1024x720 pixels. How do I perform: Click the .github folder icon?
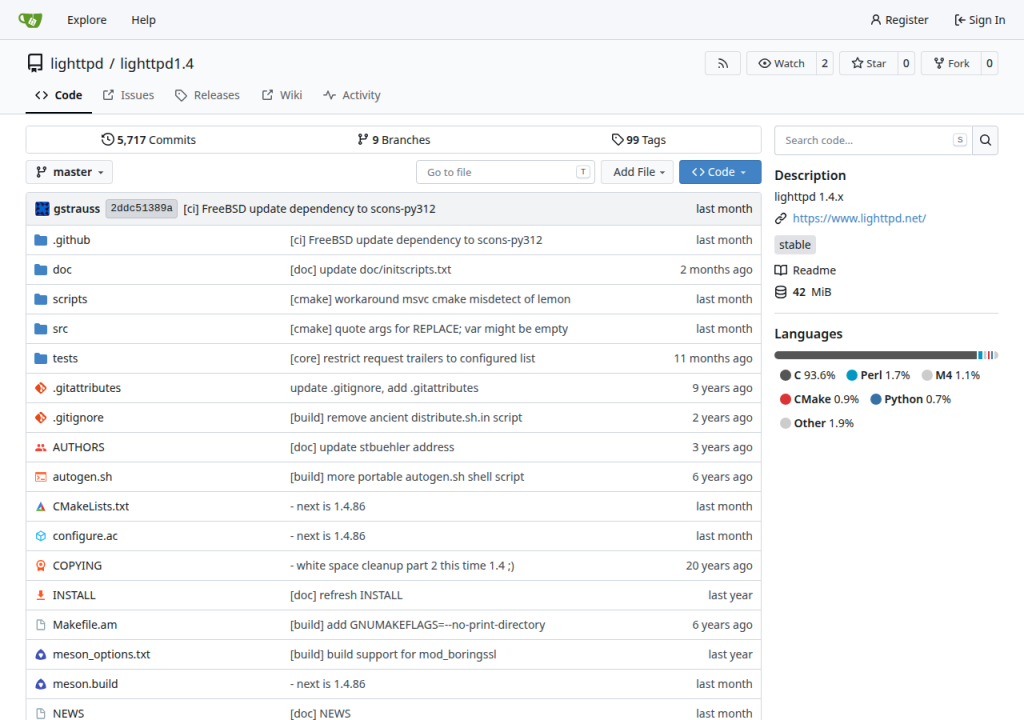point(40,240)
